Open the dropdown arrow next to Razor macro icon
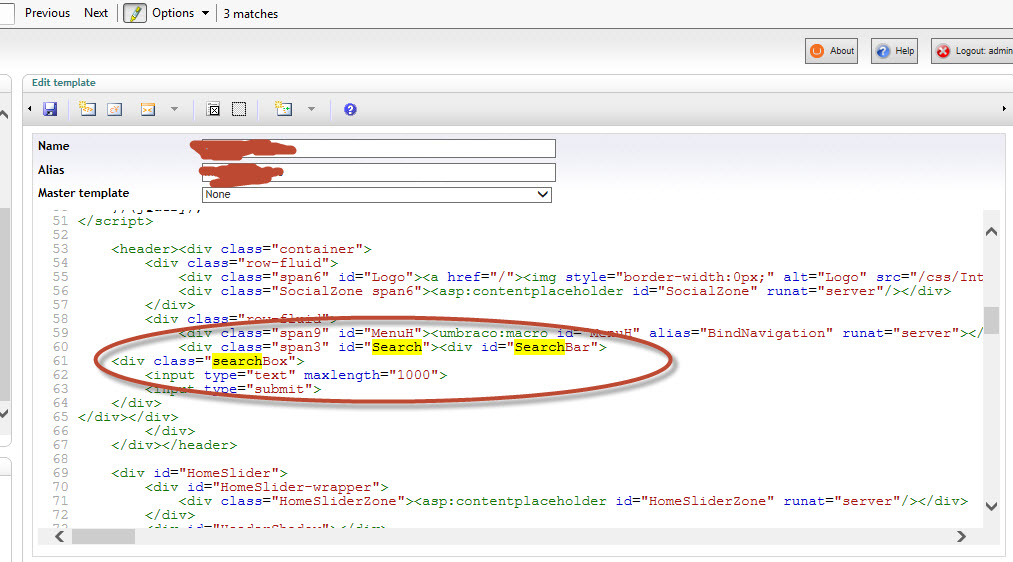This screenshot has width=1013, height=562. click(x=311, y=109)
